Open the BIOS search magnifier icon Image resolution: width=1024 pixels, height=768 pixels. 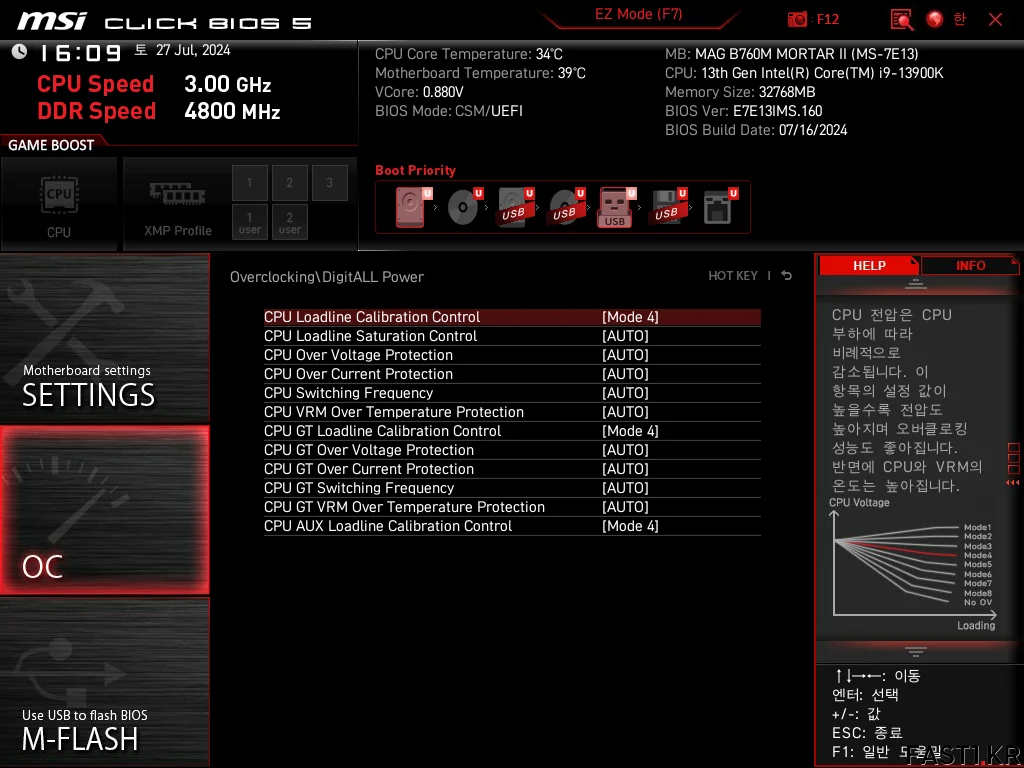coord(901,20)
